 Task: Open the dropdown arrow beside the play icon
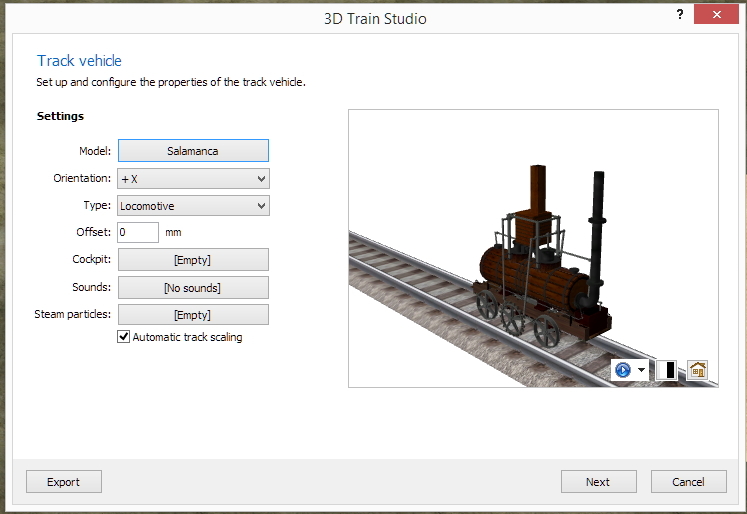(641, 370)
